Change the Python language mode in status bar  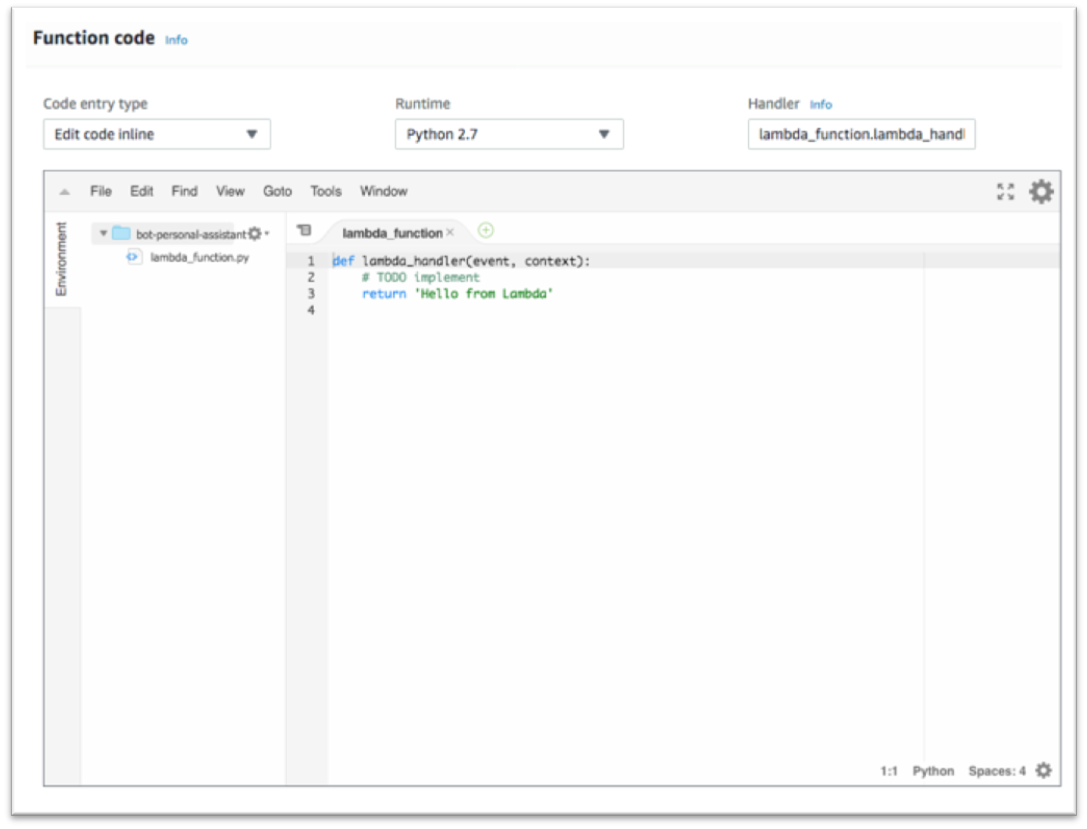click(933, 771)
